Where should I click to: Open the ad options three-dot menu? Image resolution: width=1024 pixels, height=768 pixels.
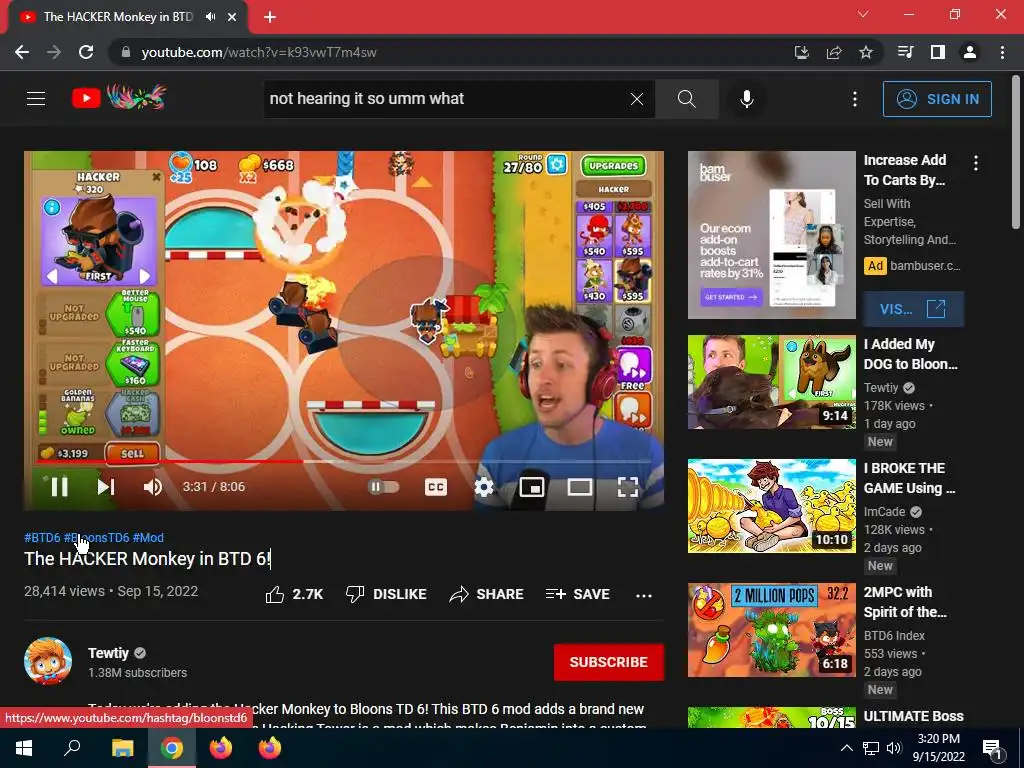point(976,163)
